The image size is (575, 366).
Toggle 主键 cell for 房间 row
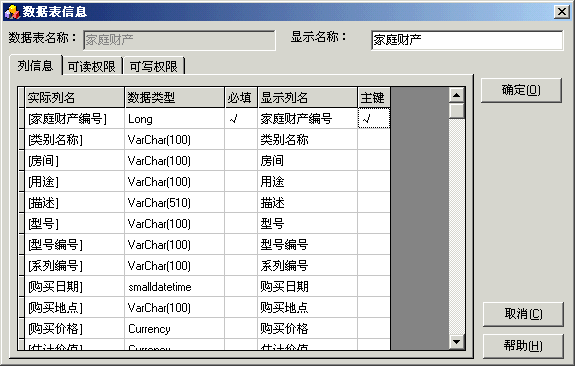pyautogui.click(x=374, y=160)
